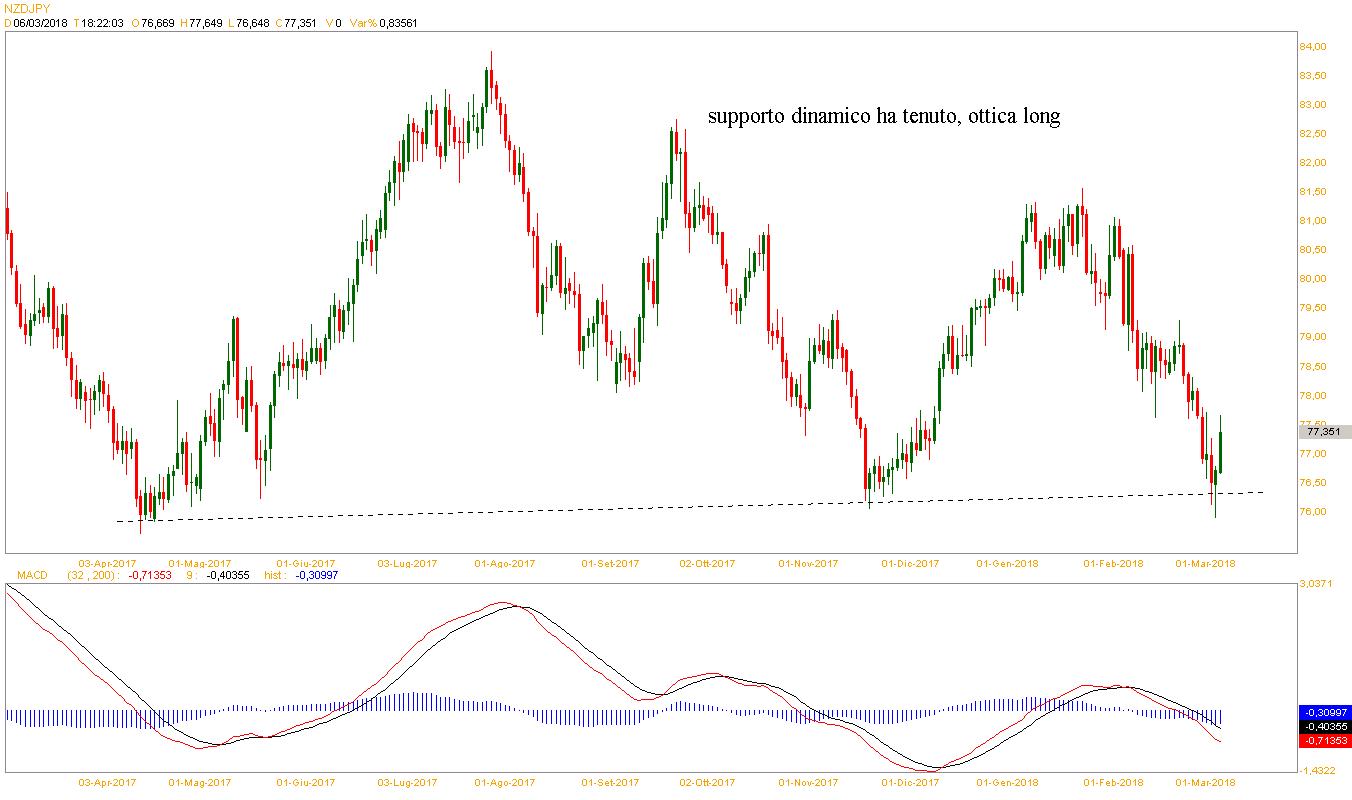Image resolution: width=1352 pixels, height=800 pixels.
Task: Select the red MACD value badge -0,71353
Action: [1324, 741]
